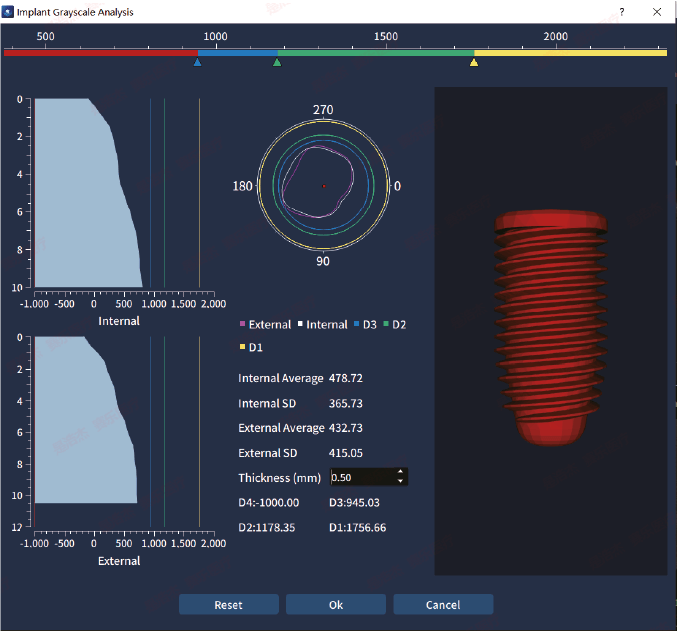The width and height of the screenshot is (678, 631).
Task: Click the blue segment of the grayscale bar
Action: click(x=238, y=53)
